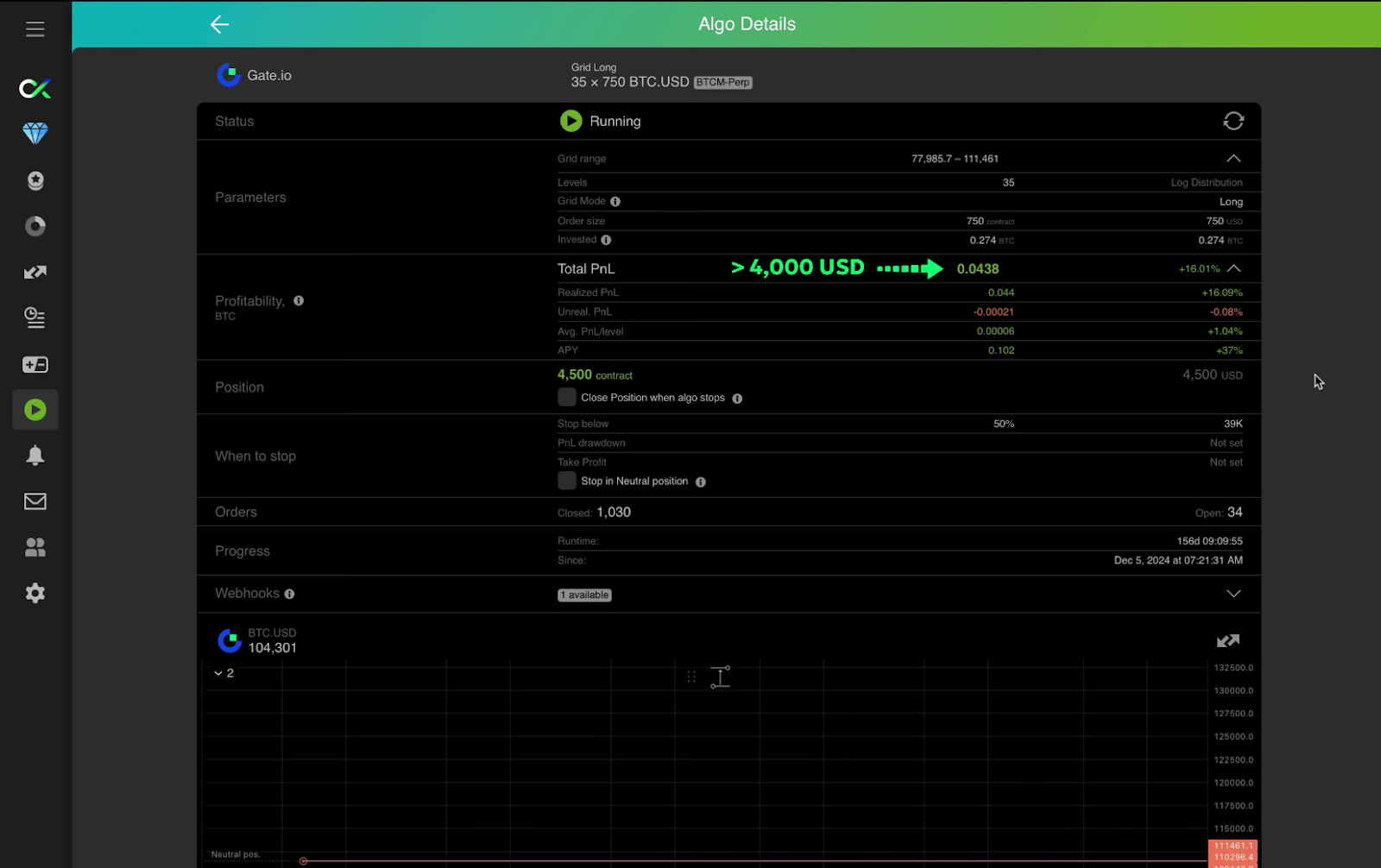Click the chart expand arrows icon
The image size is (1381, 868).
coord(1227,641)
